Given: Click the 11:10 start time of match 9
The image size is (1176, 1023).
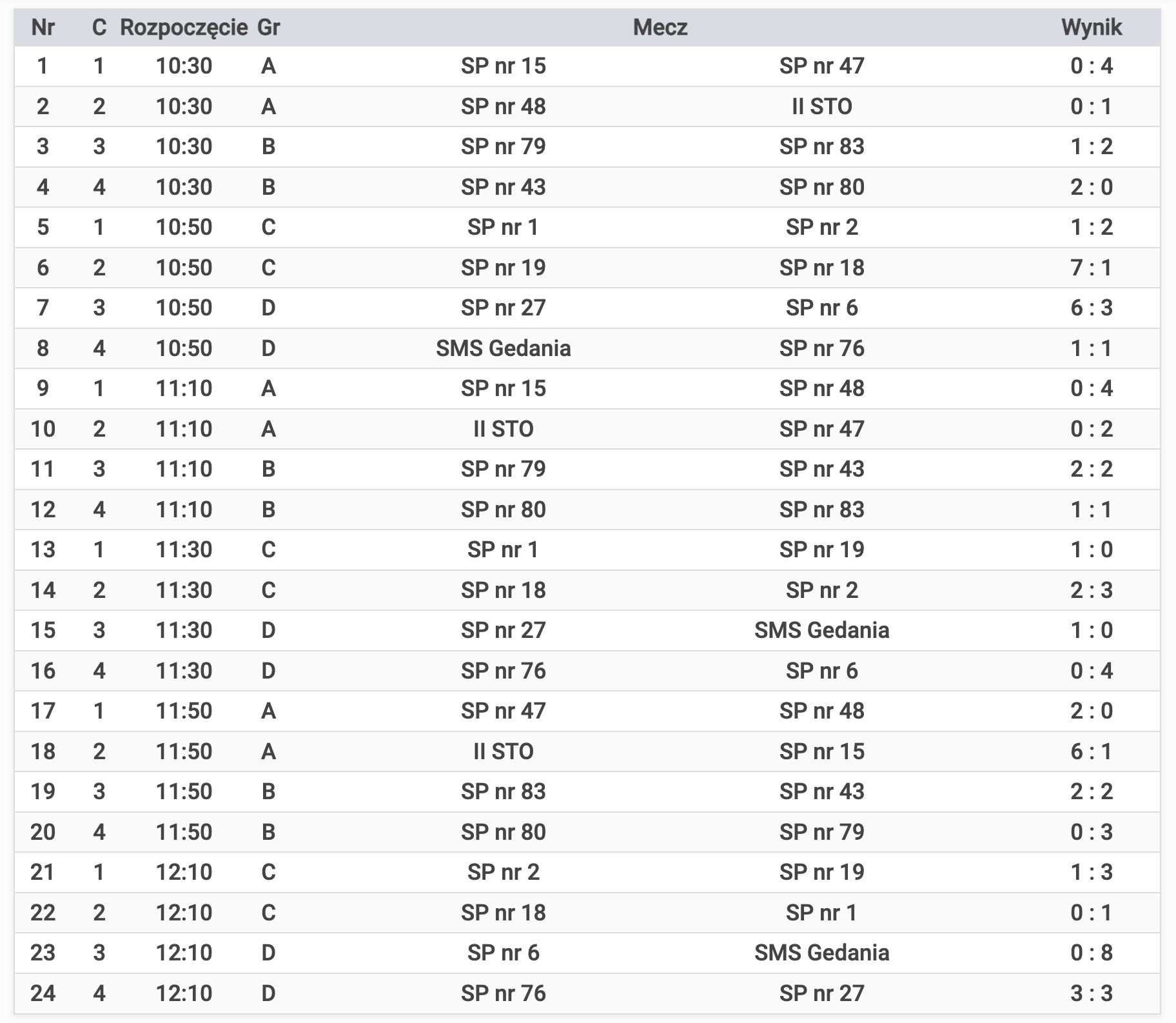Looking at the screenshot, I should click(x=184, y=388).
